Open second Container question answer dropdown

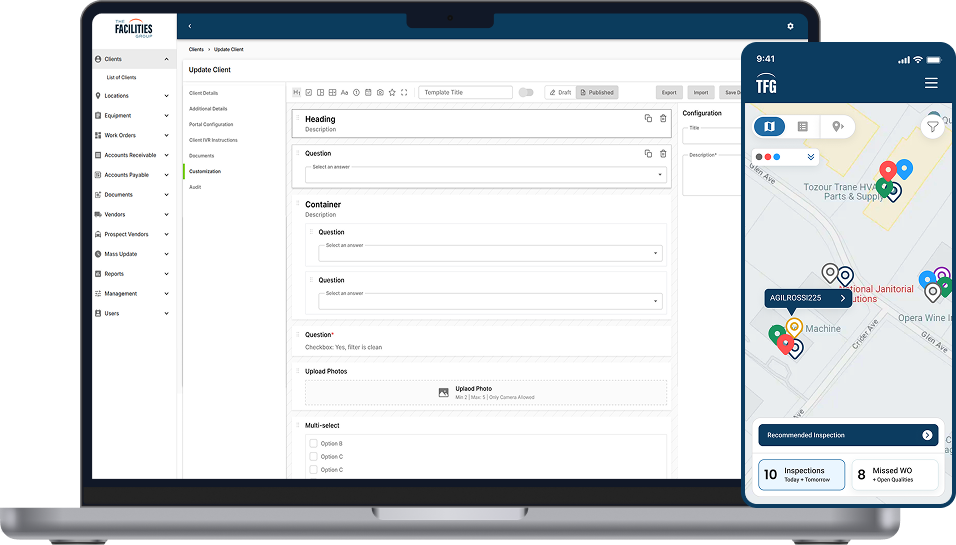(x=490, y=301)
